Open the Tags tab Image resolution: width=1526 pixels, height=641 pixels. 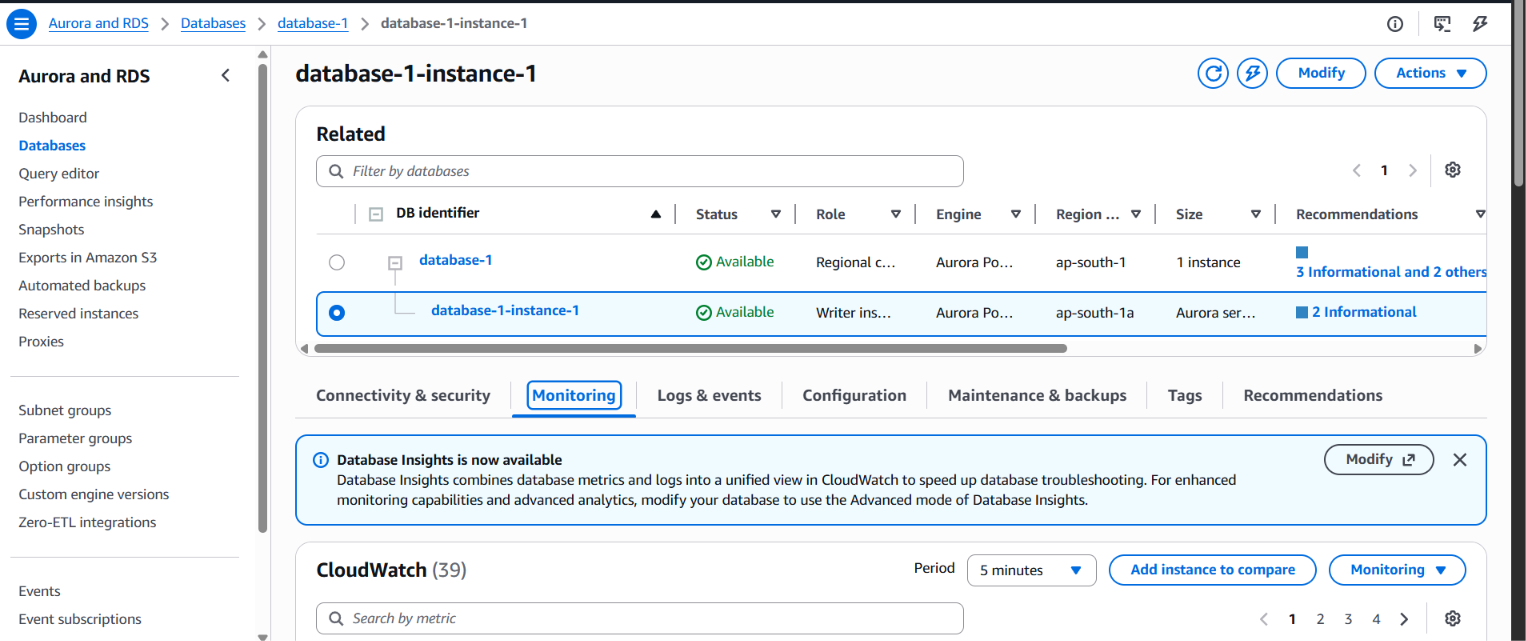coord(1185,395)
